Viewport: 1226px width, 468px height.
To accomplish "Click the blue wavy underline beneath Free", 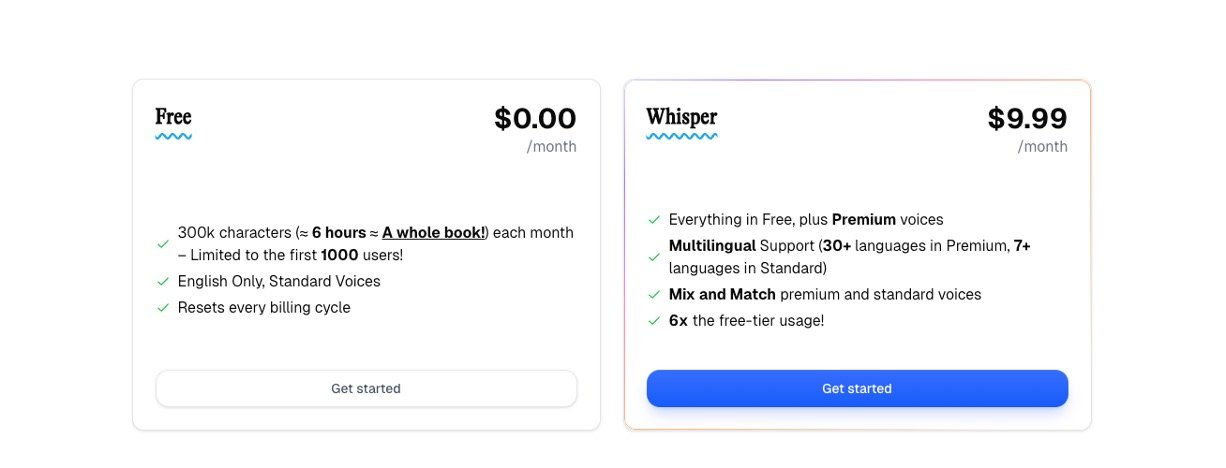I will pyautogui.click(x=173, y=136).
